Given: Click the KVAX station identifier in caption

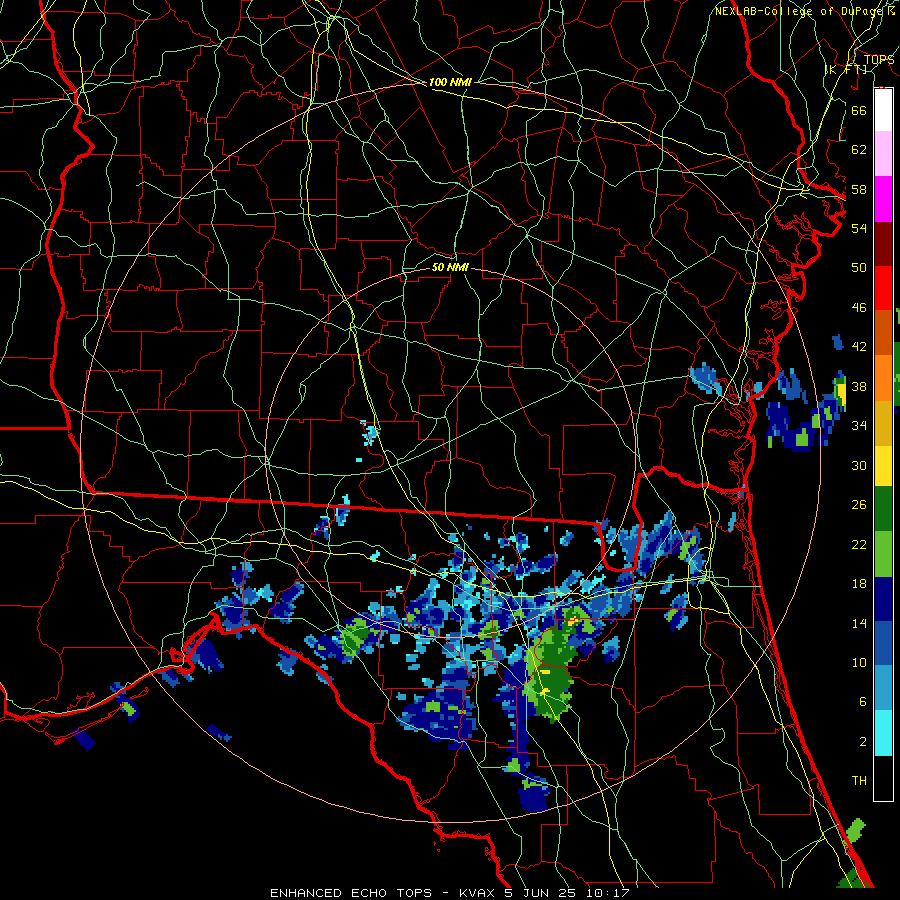Looking at the screenshot, I should [x=479, y=893].
